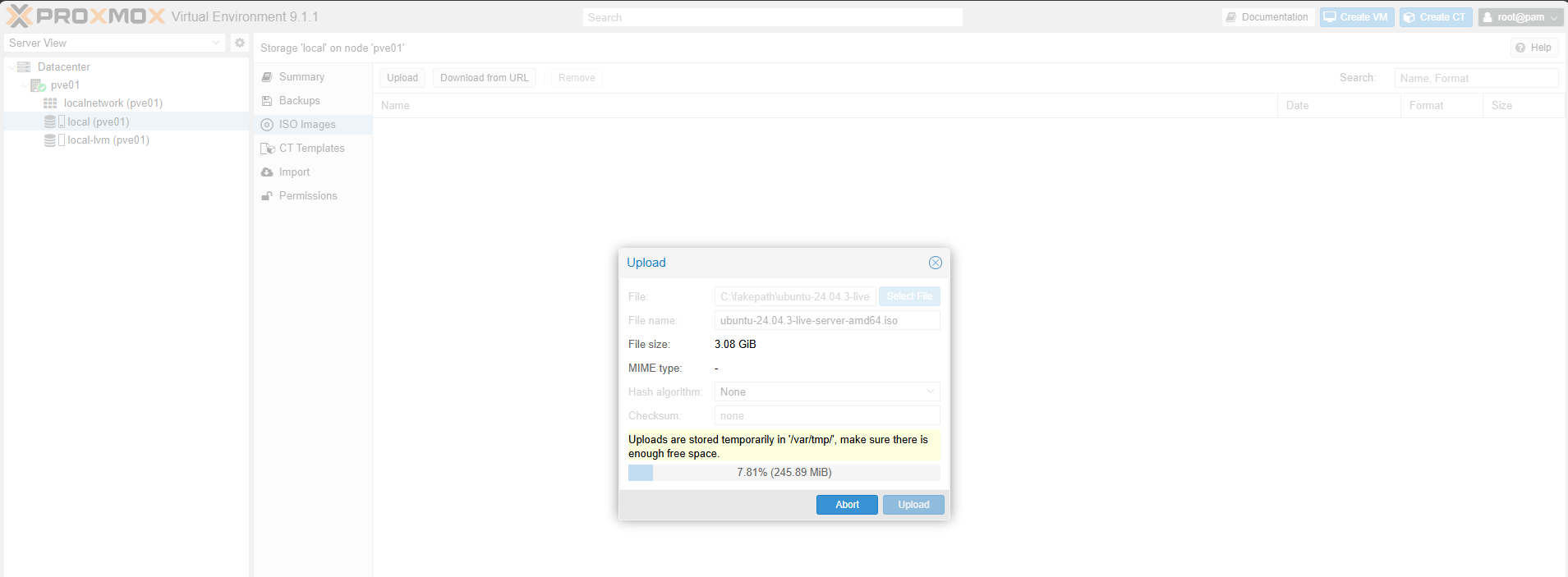The height and width of the screenshot is (577, 1568).
Task: Click the root@pam user icon
Action: 1488,17
